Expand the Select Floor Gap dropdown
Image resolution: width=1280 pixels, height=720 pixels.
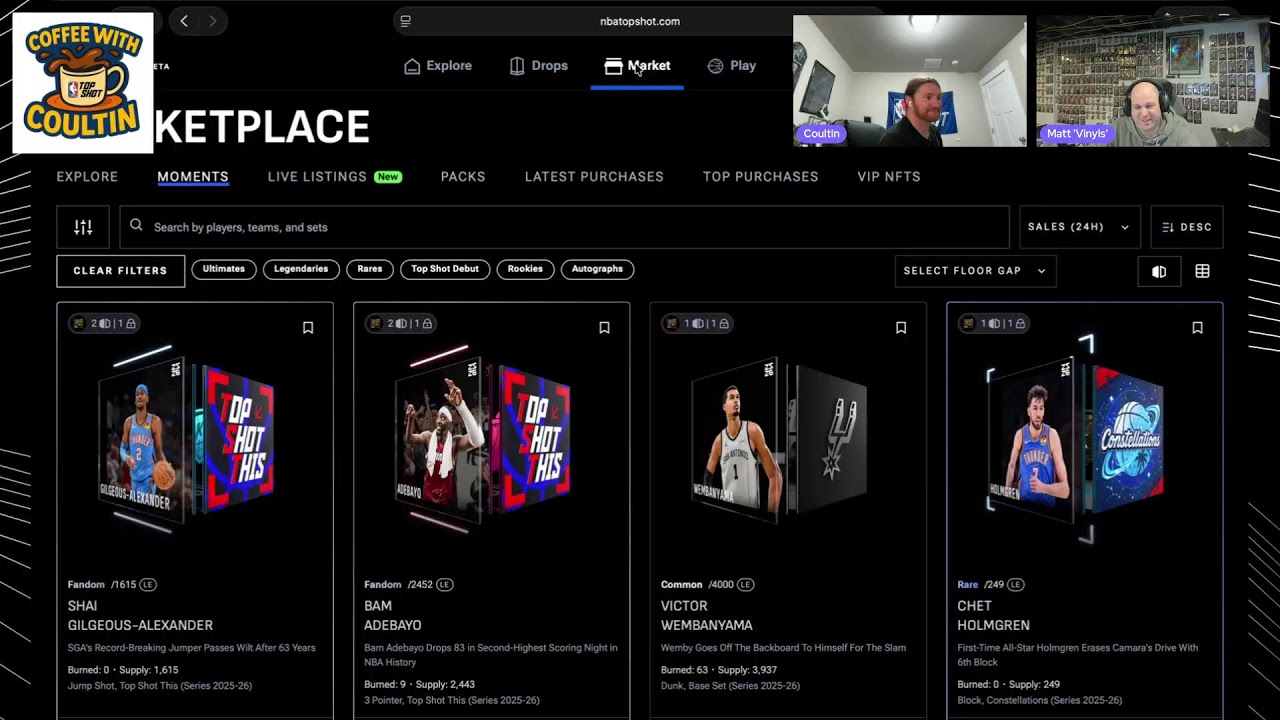pyautogui.click(x=975, y=271)
